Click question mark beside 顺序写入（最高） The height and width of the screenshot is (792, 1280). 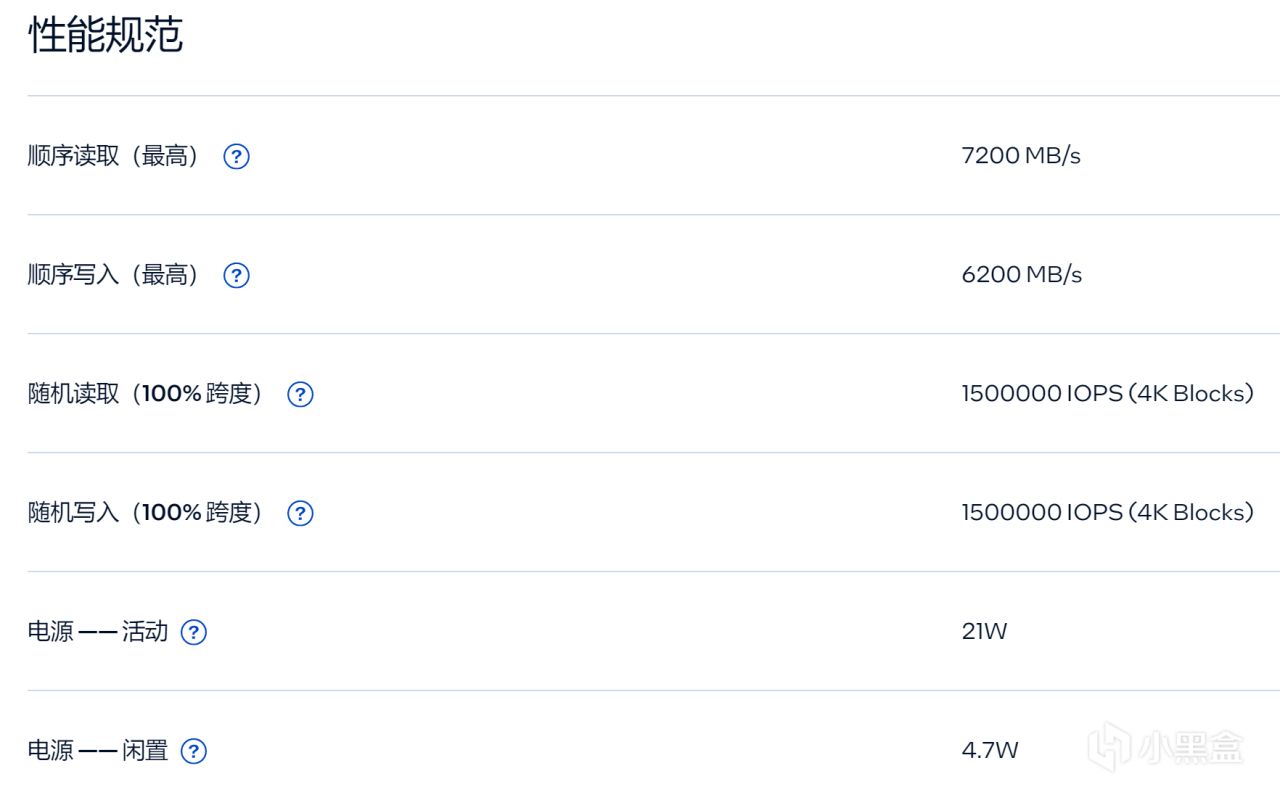(x=236, y=275)
